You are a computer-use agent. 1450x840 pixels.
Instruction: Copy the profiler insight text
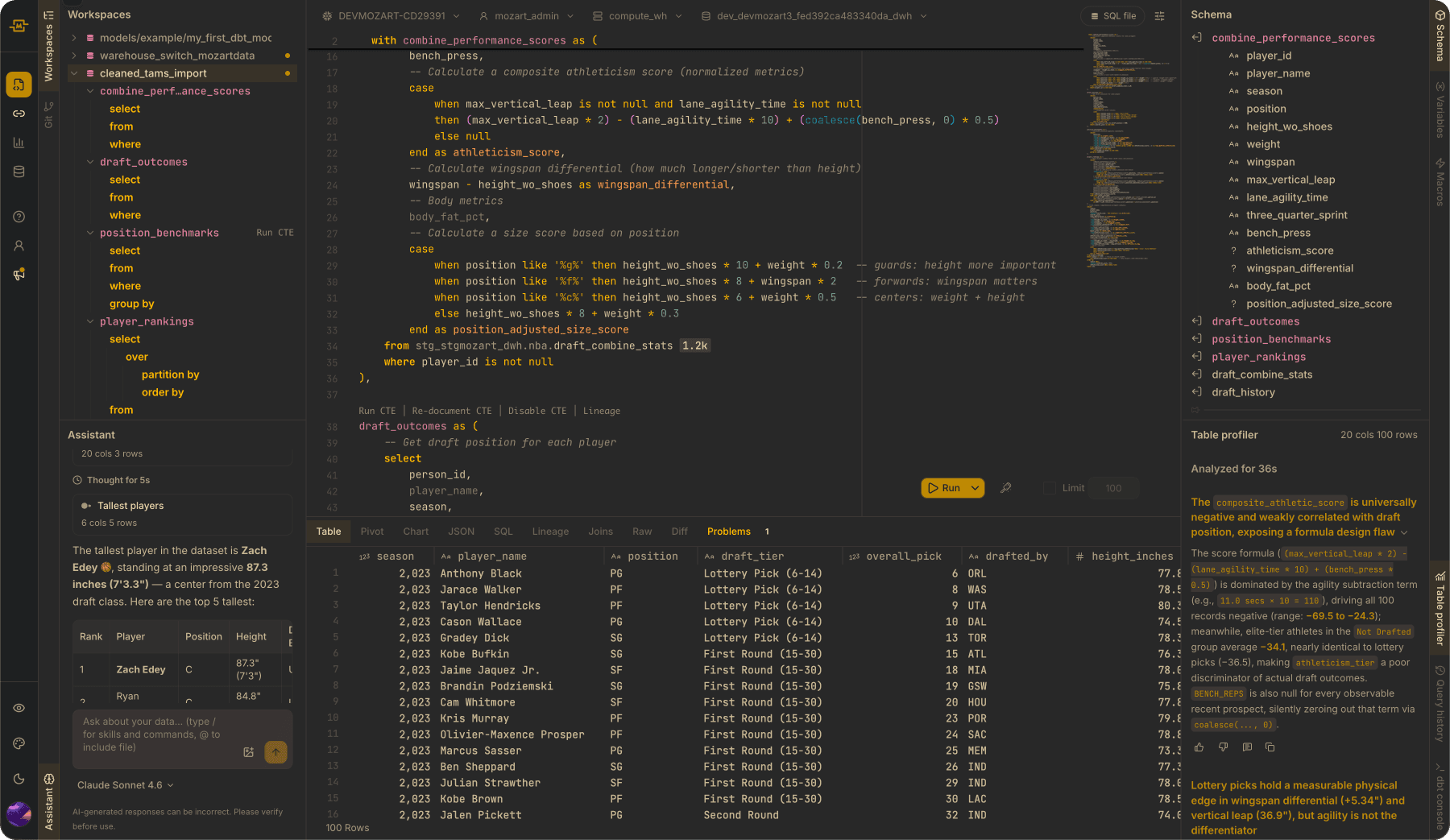(x=1270, y=747)
